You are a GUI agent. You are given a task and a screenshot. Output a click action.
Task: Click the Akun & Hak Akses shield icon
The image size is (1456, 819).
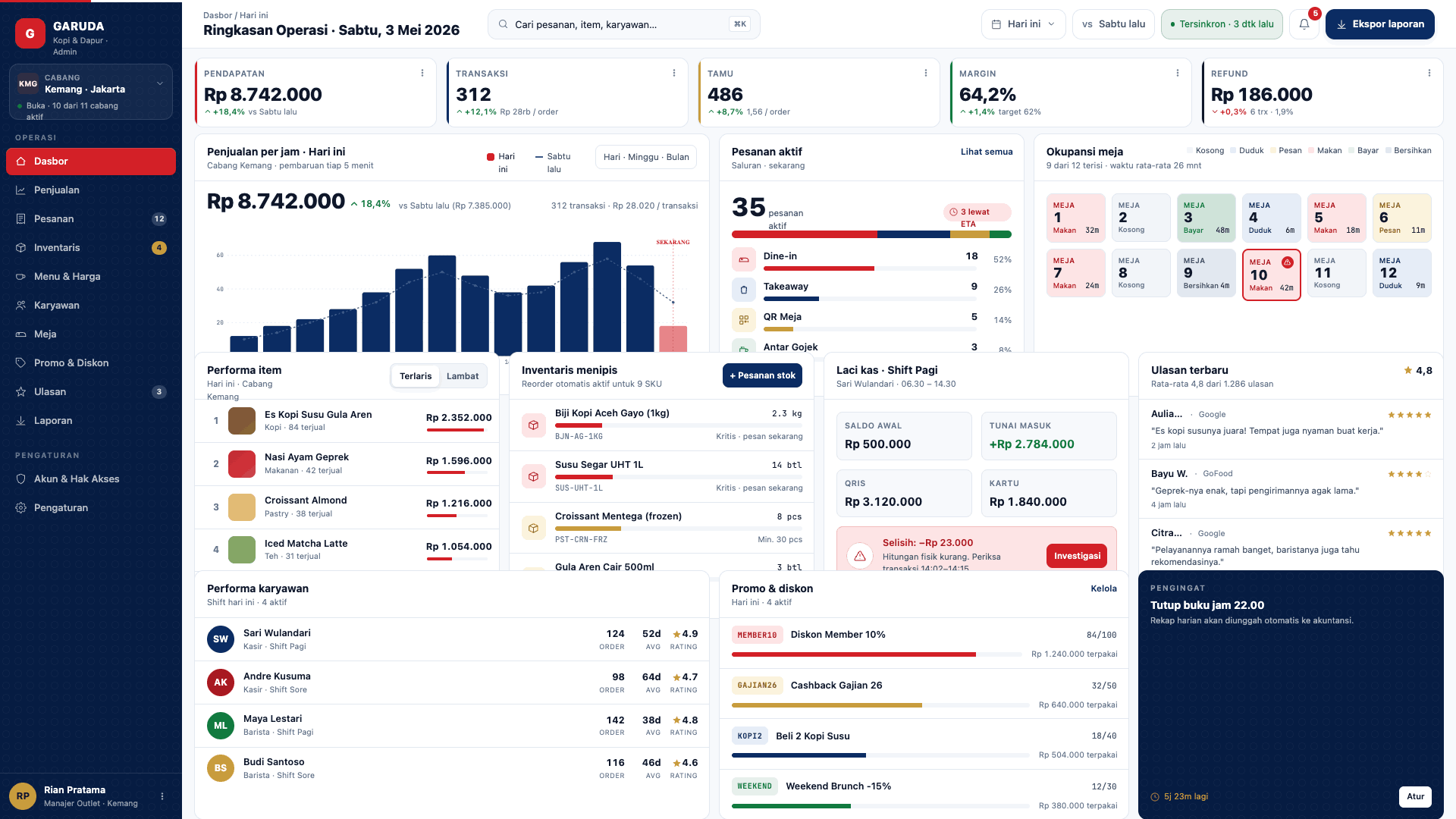20,479
